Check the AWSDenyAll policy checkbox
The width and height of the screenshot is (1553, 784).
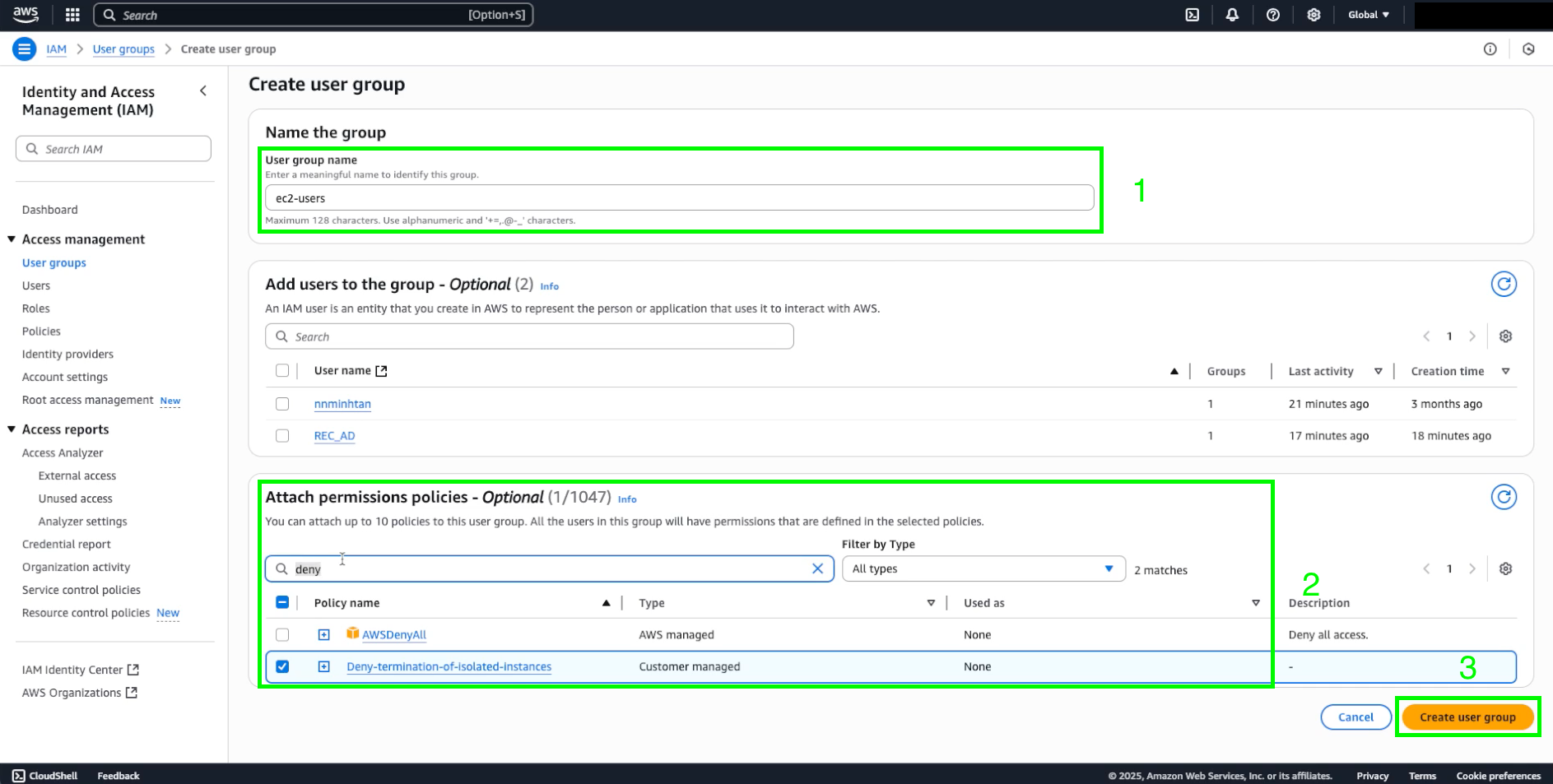[282, 635]
